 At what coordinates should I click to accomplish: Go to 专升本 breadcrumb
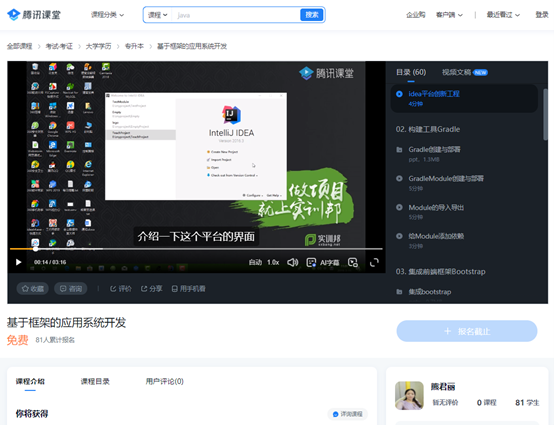click(x=134, y=46)
